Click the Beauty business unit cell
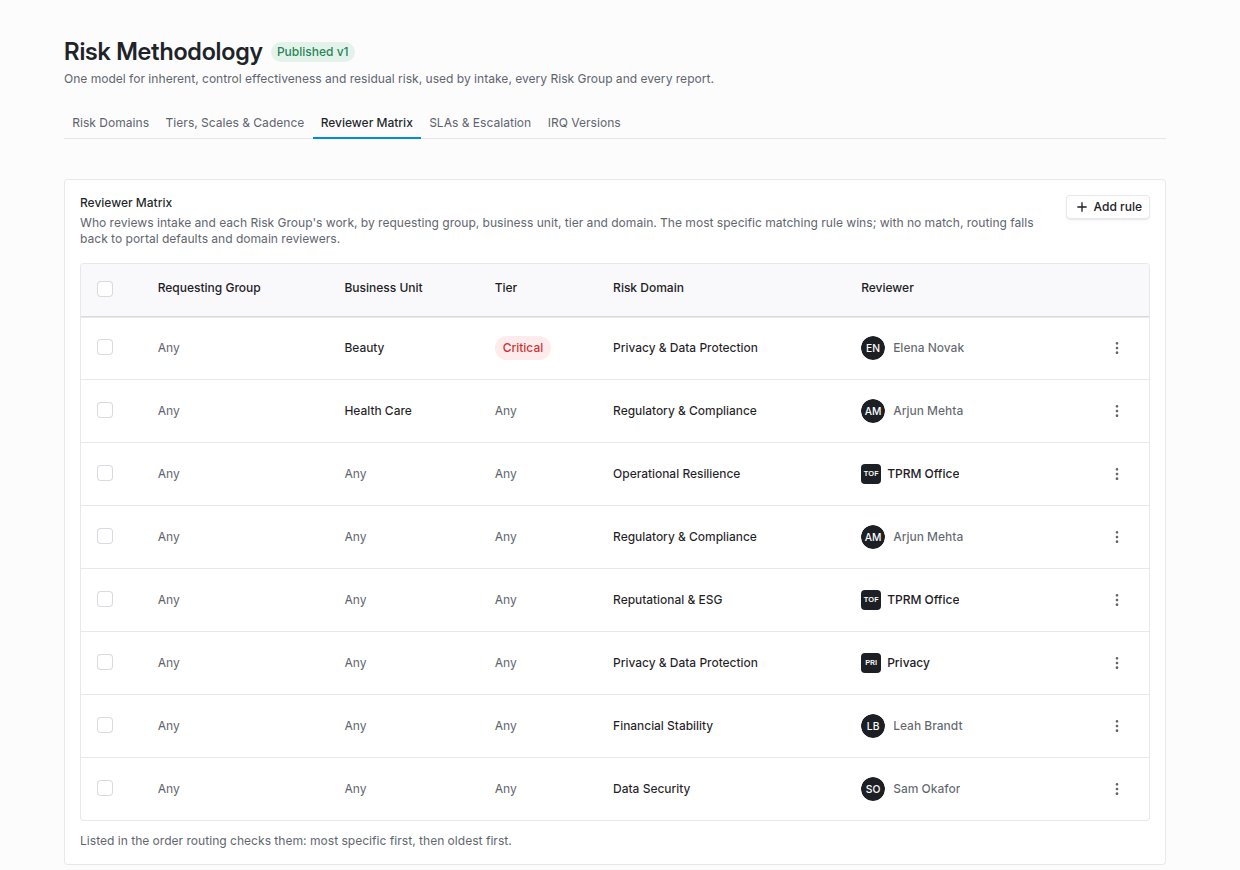This screenshot has width=1240, height=870. click(x=364, y=348)
